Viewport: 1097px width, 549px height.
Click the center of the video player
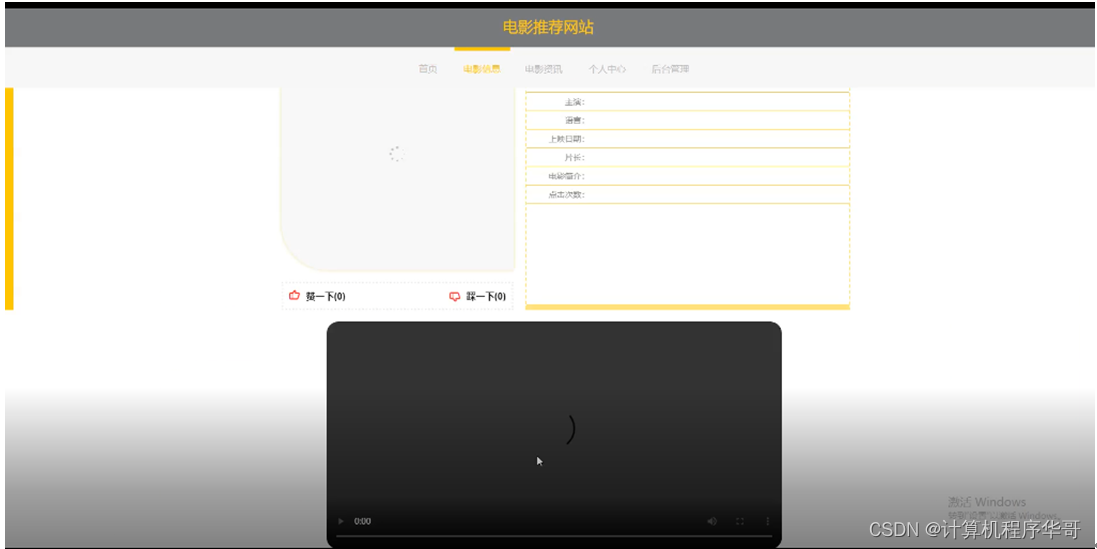click(x=554, y=434)
